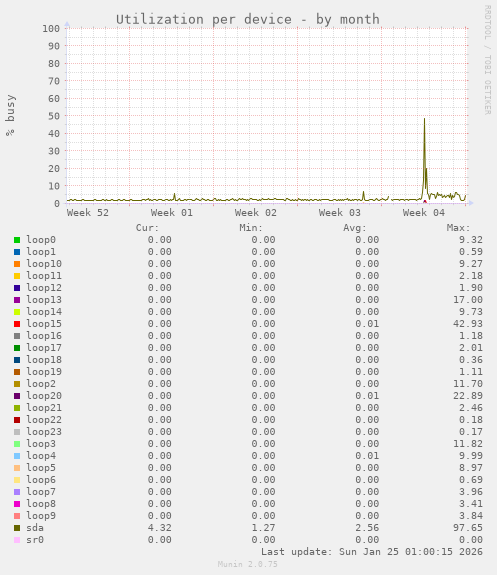Click the Week 52 axis label

pyautogui.click(x=88, y=213)
